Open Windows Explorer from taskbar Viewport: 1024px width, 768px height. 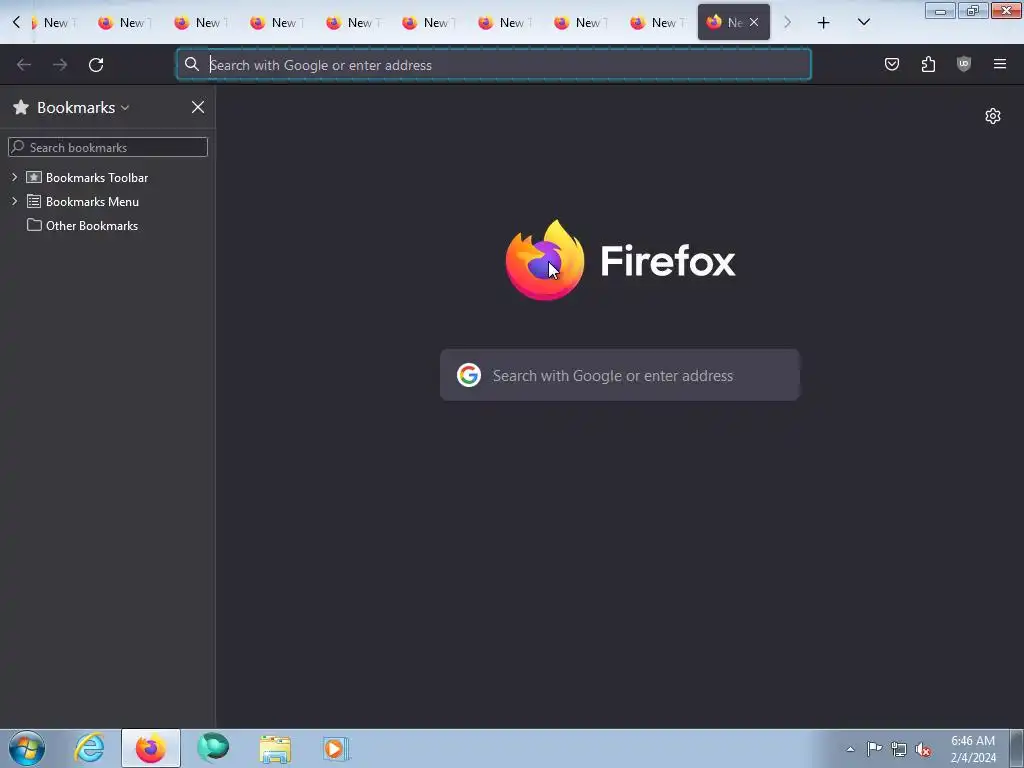click(x=275, y=748)
